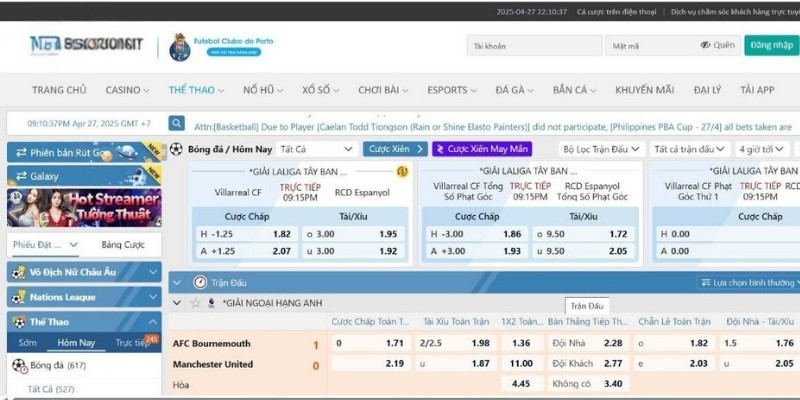Click the Tài khoản username field
The height and width of the screenshot is (400, 800).
tap(533, 46)
